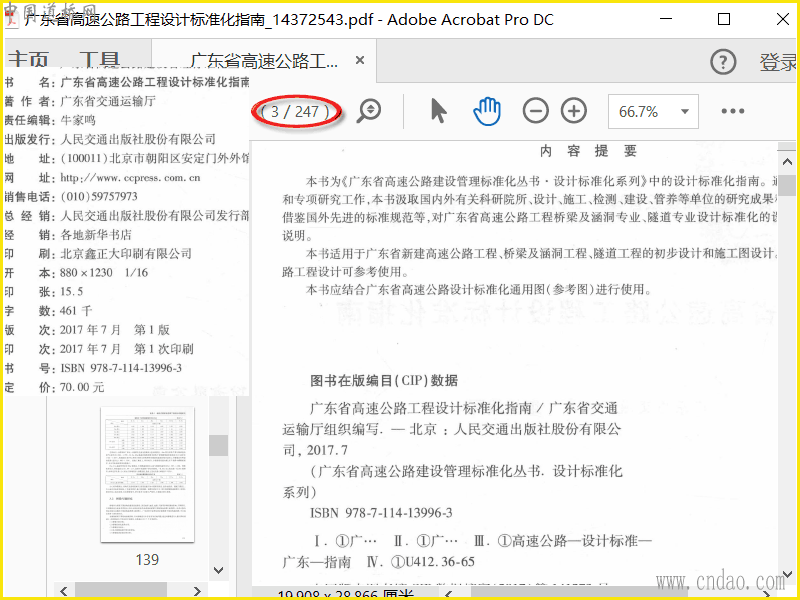Switch to the 工具 tab

[x=99, y=60]
